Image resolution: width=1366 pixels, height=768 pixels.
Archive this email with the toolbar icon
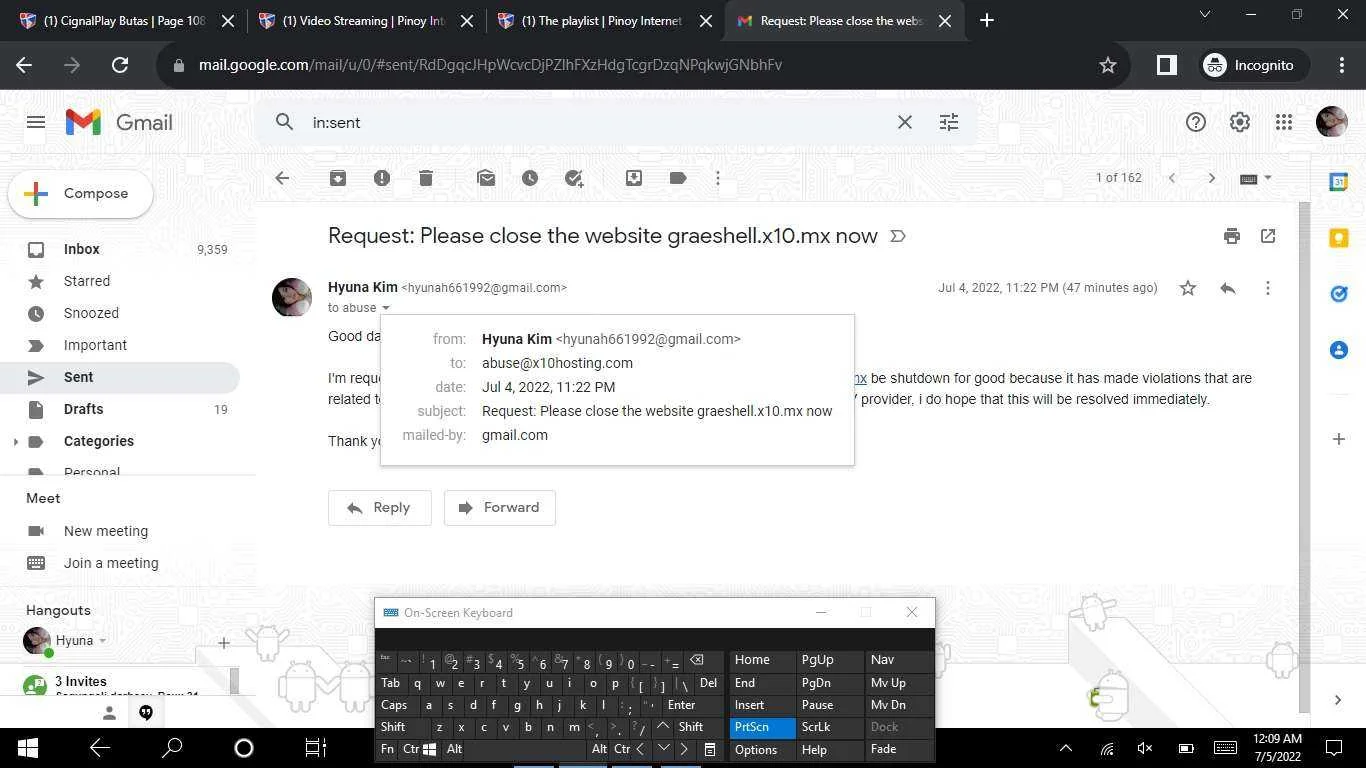click(x=338, y=178)
